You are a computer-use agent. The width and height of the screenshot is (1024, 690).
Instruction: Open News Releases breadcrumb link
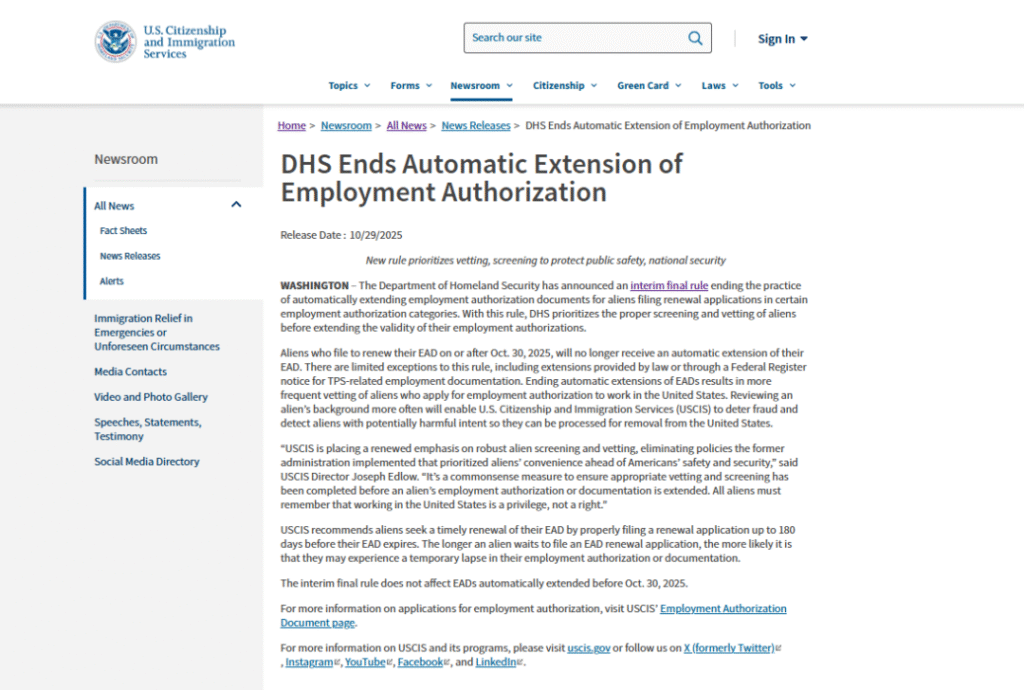476,126
